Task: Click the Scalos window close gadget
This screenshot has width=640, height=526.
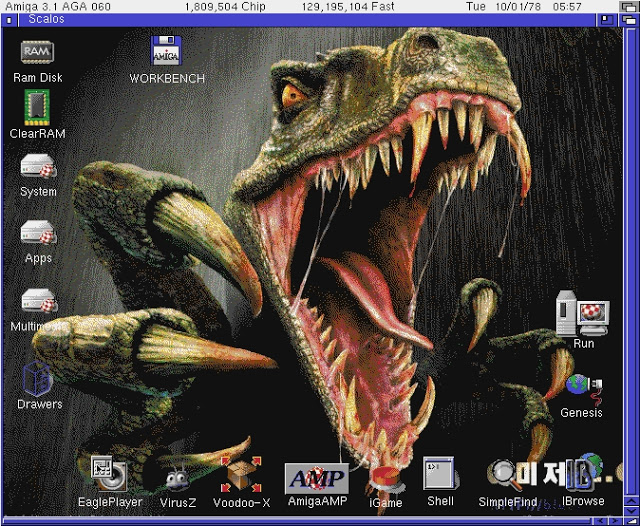Action: pyautogui.click(x=9, y=20)
